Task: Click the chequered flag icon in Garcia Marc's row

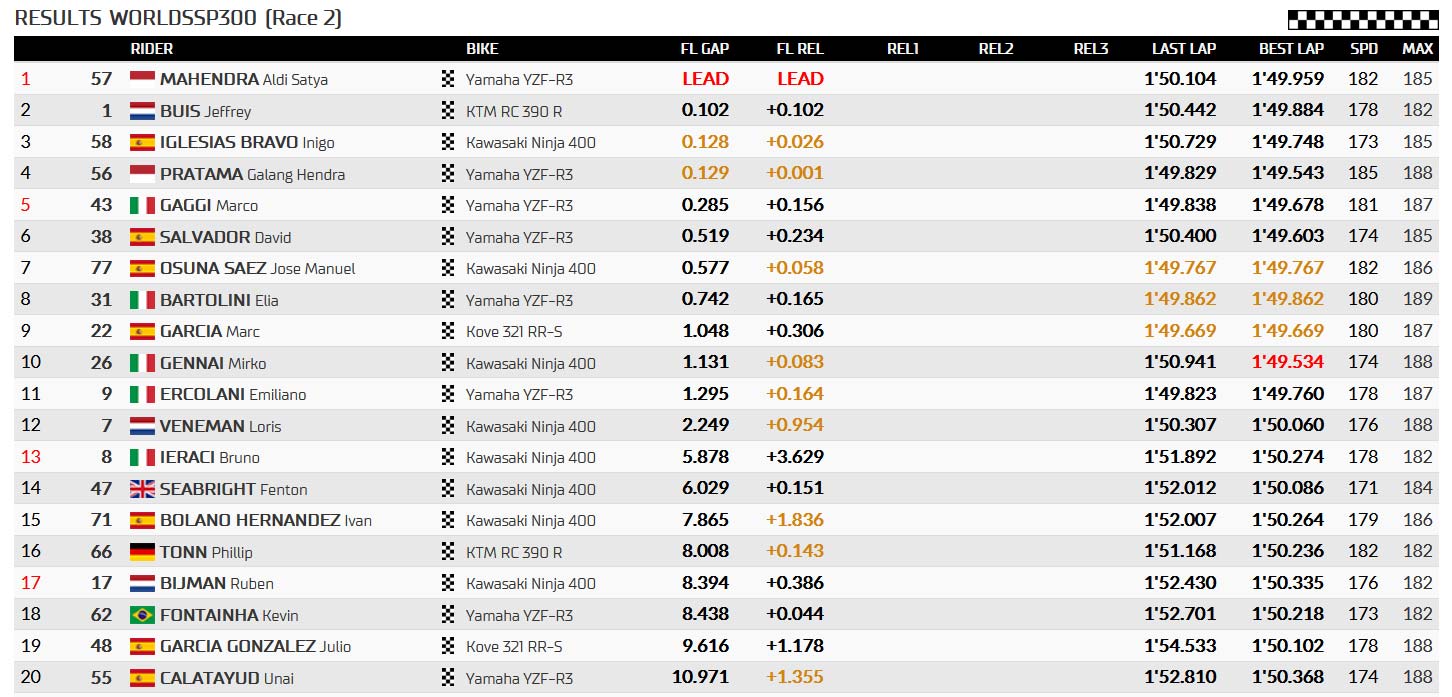Action: 448,331
